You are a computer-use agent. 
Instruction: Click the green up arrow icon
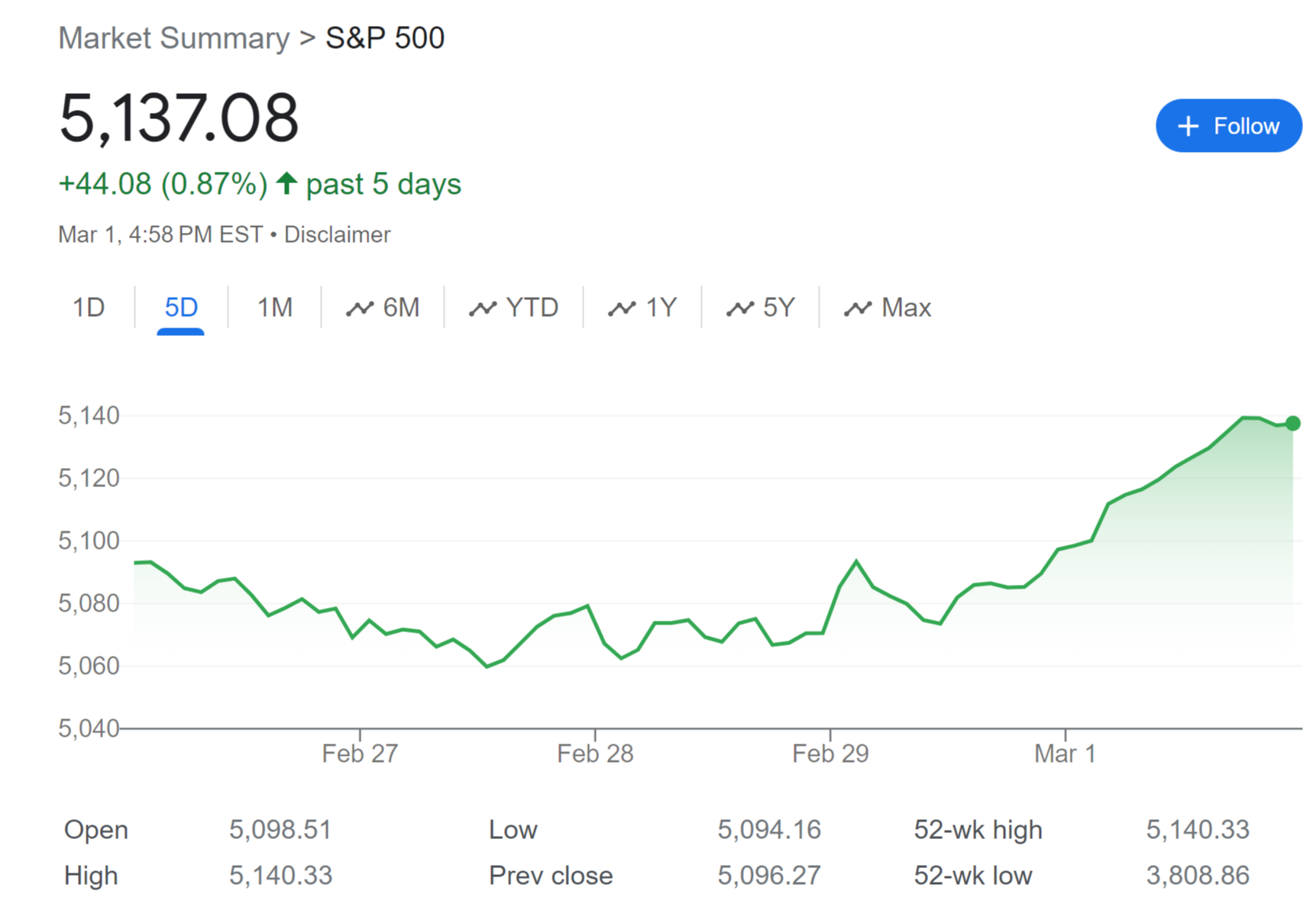(286, 183)
